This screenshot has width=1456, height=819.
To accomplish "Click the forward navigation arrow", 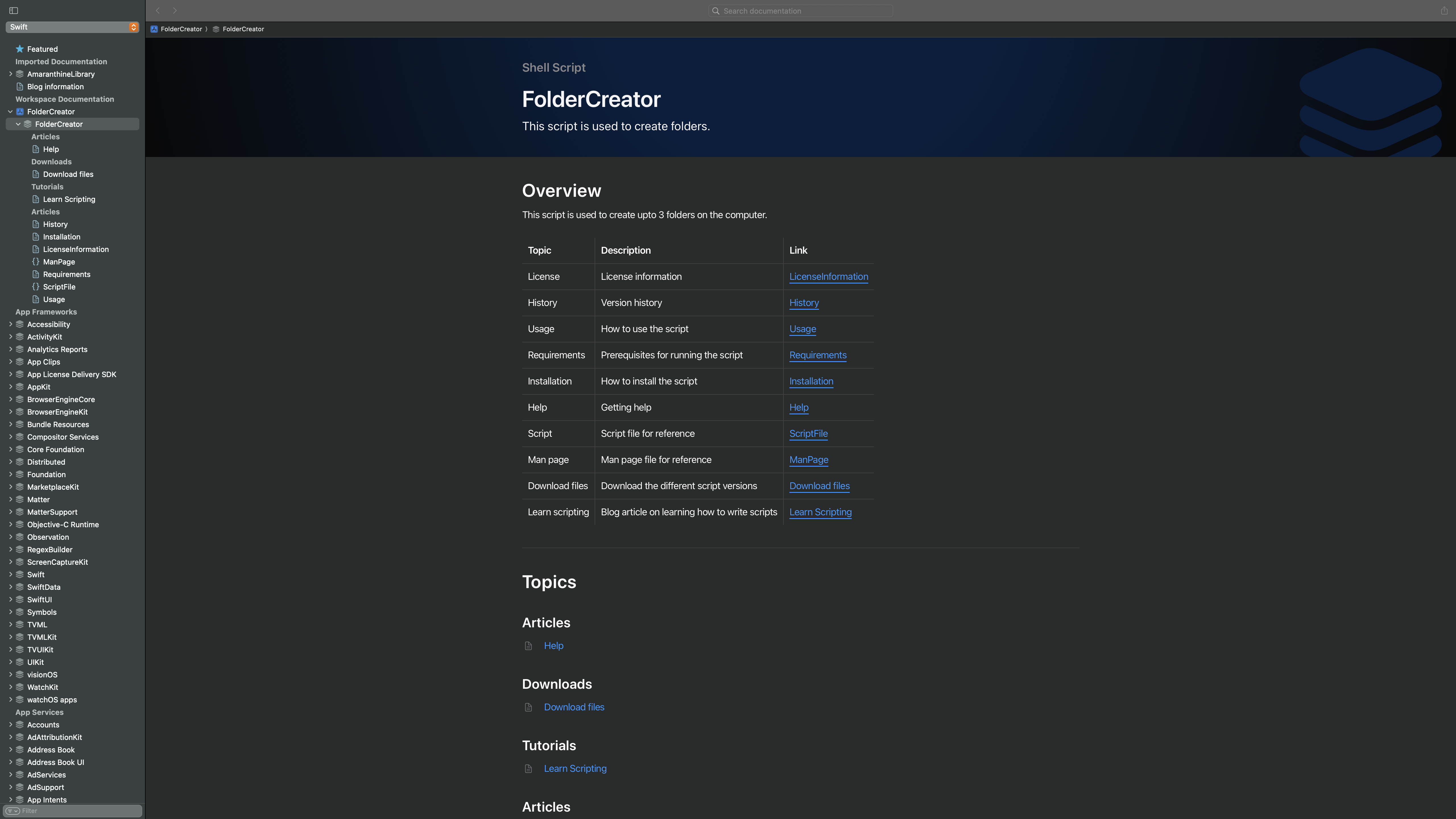I will point(175,11).
